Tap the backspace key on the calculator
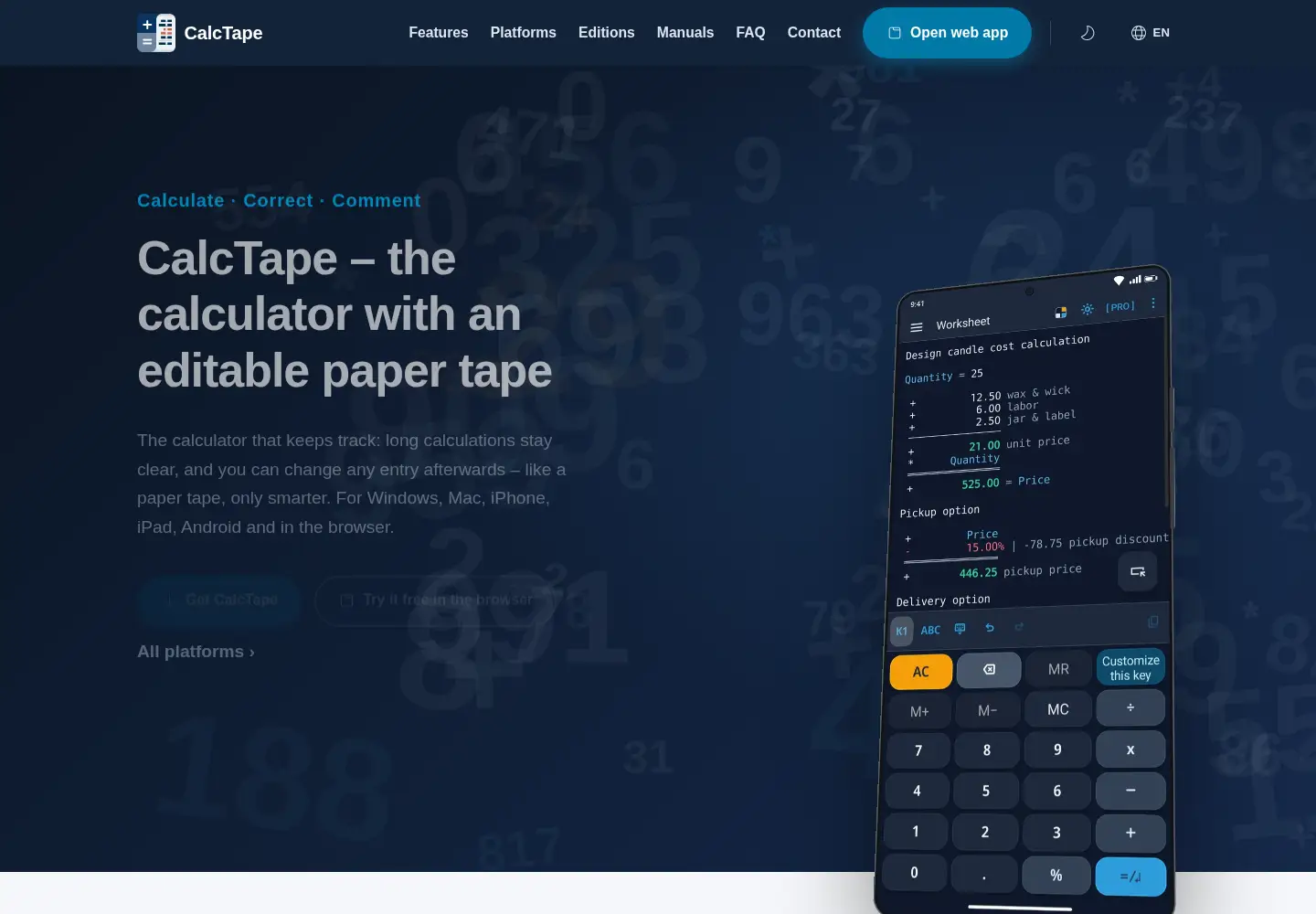The image size is (1316, 914). point(989,670)
